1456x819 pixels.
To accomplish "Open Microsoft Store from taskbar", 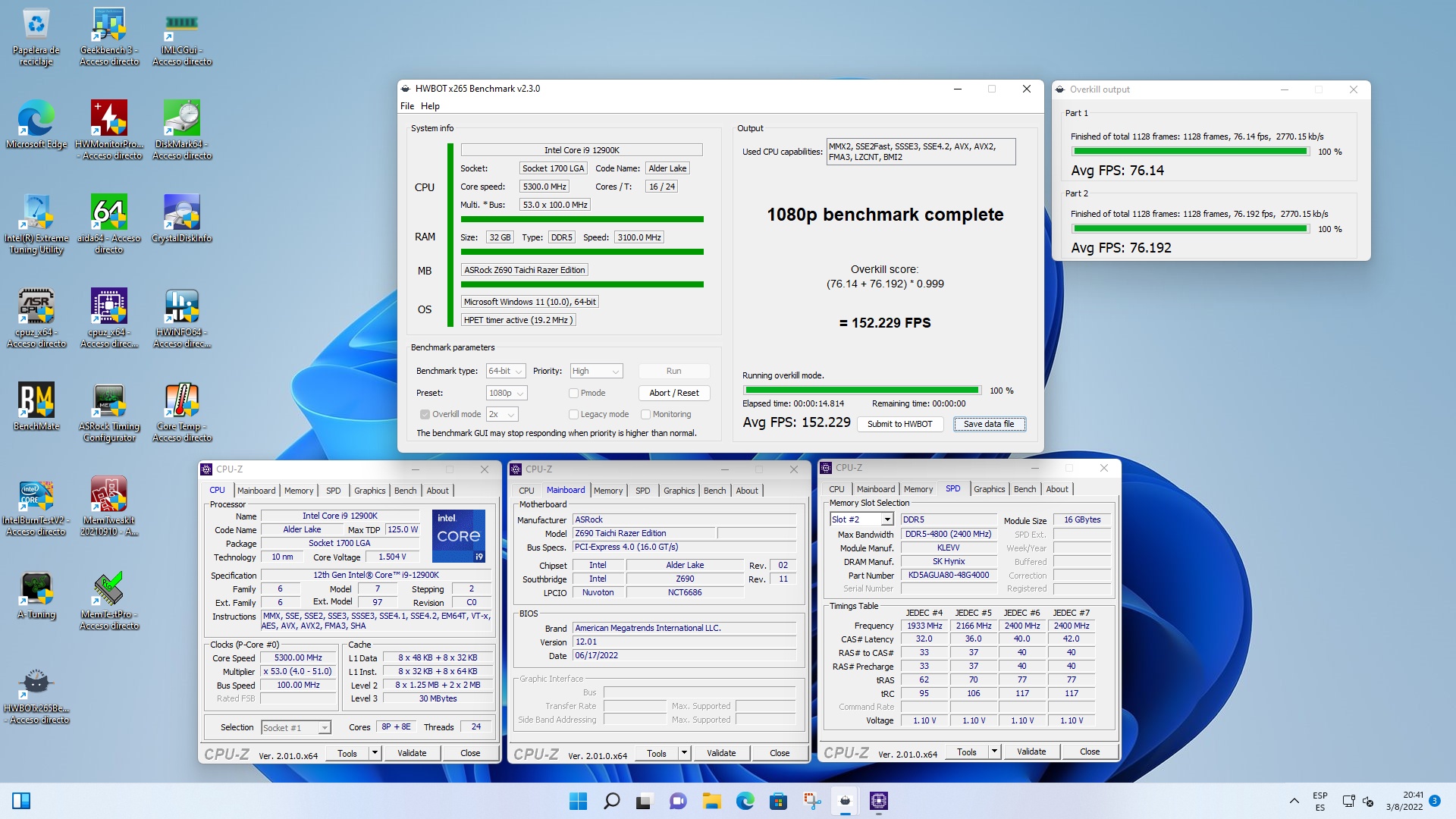I will click(x=778, y=801).
